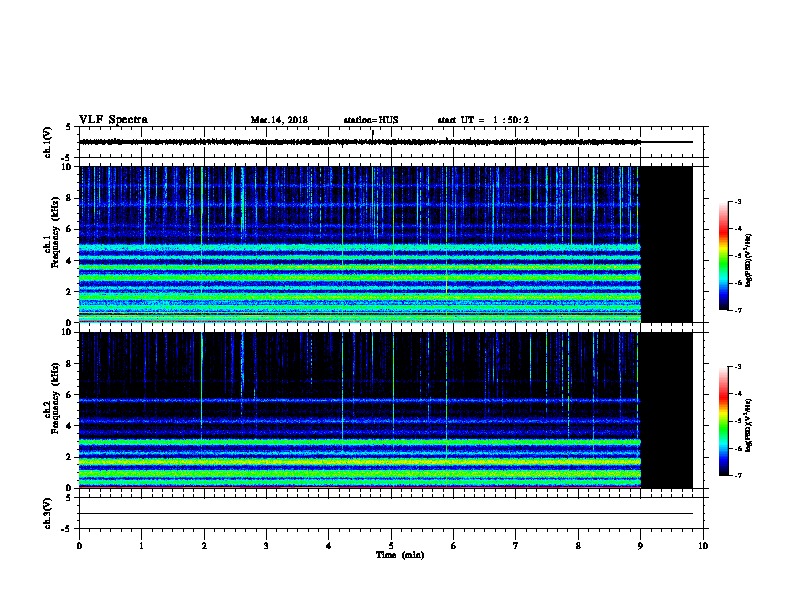Click the "-7" label on ch.2 color bar

pyautogui.click(x=737, y=476)
